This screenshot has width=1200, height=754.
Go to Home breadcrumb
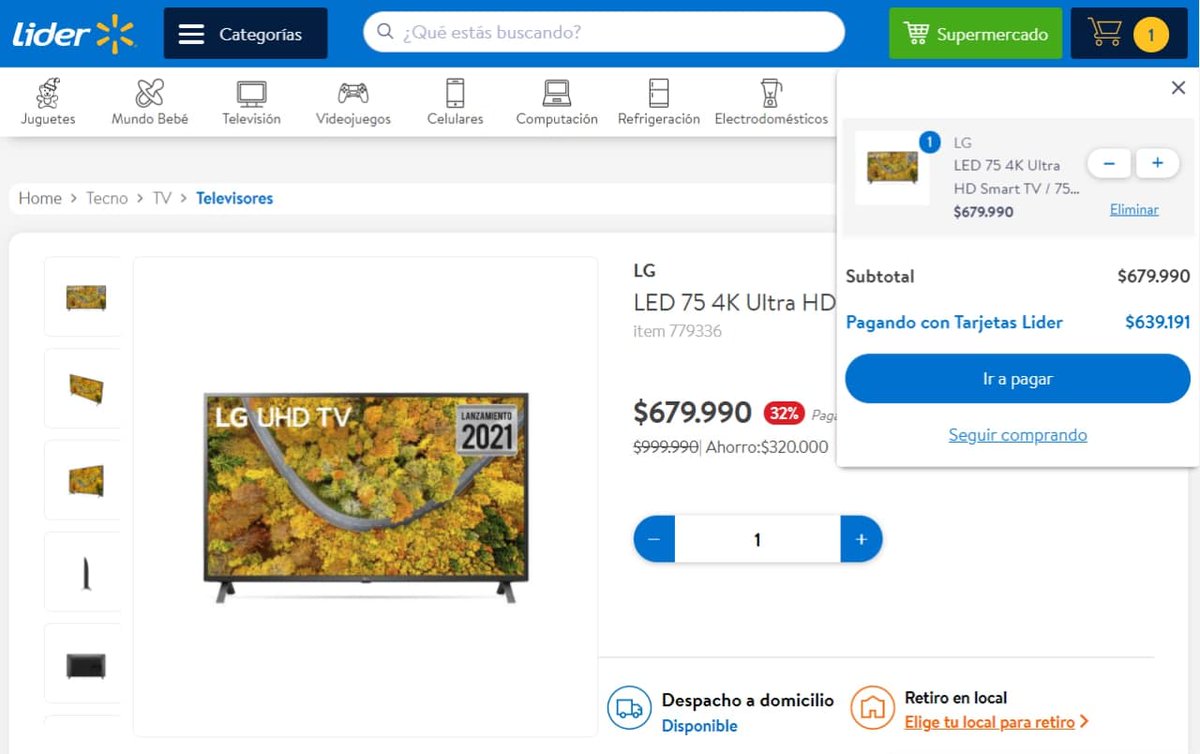pyautogui.click(x=40, y=198)
